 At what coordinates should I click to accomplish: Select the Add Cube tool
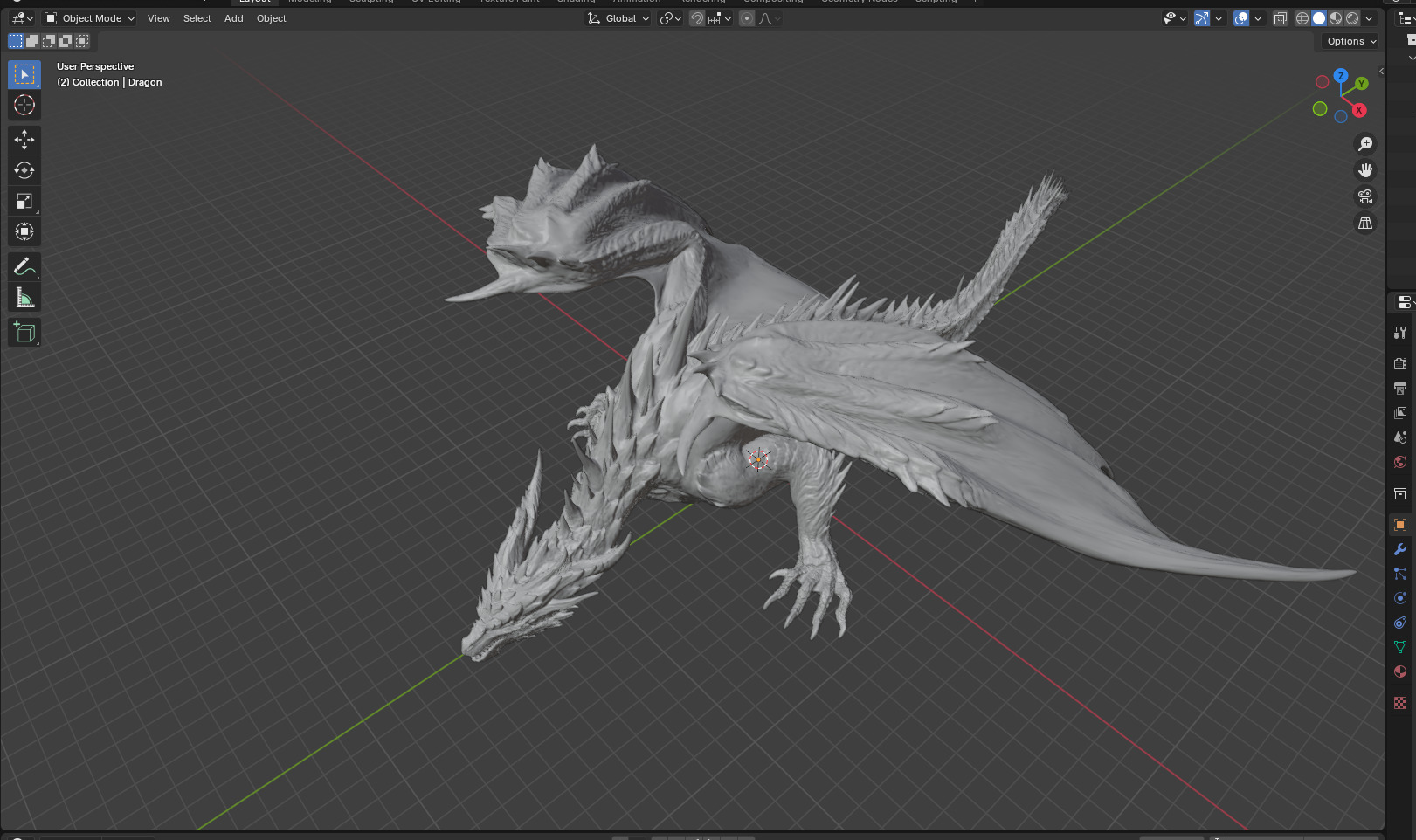tap(24, 332)
